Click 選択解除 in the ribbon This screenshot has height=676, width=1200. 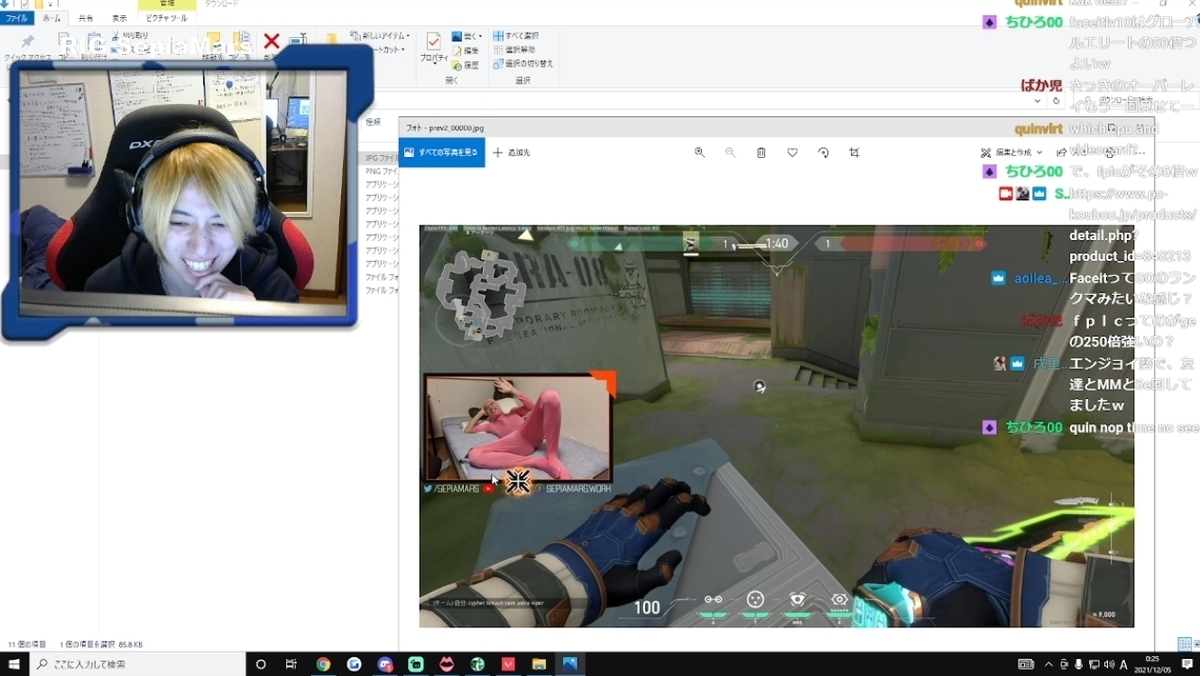coord(514,49)
